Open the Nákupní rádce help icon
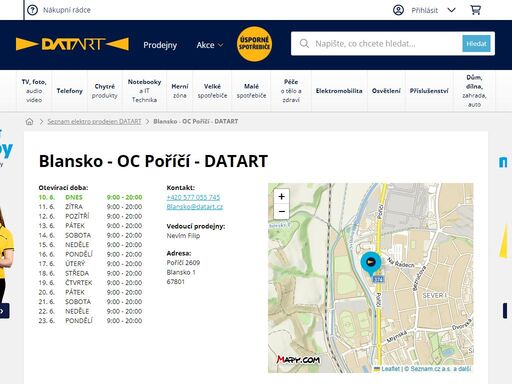Image resolution: width=512 pixels, height=384 pixels. [x=32, y=10]
